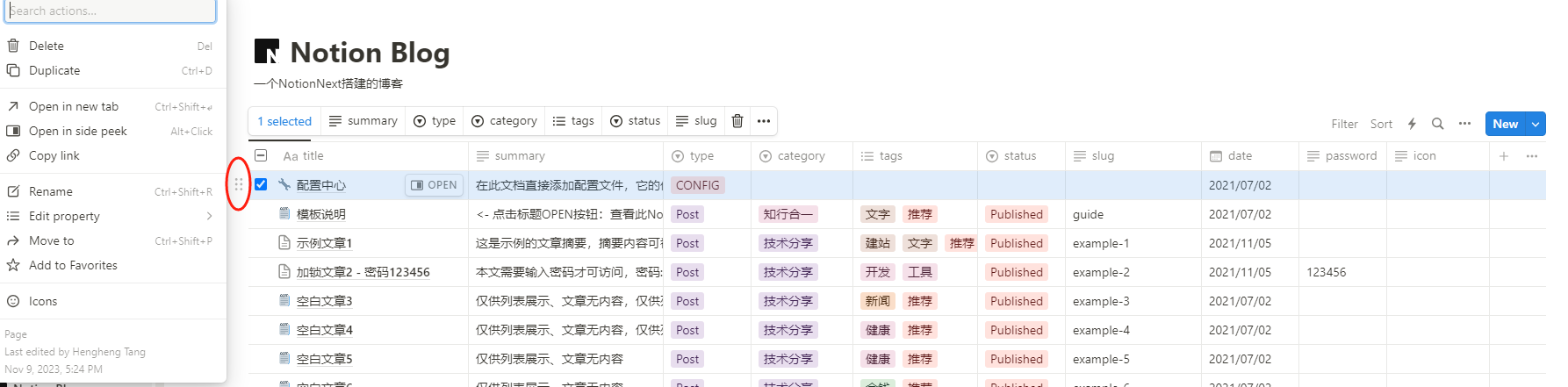Click the OPEN button on 配置中心 row
This screenshot has height=387, width=1568.
434,185
